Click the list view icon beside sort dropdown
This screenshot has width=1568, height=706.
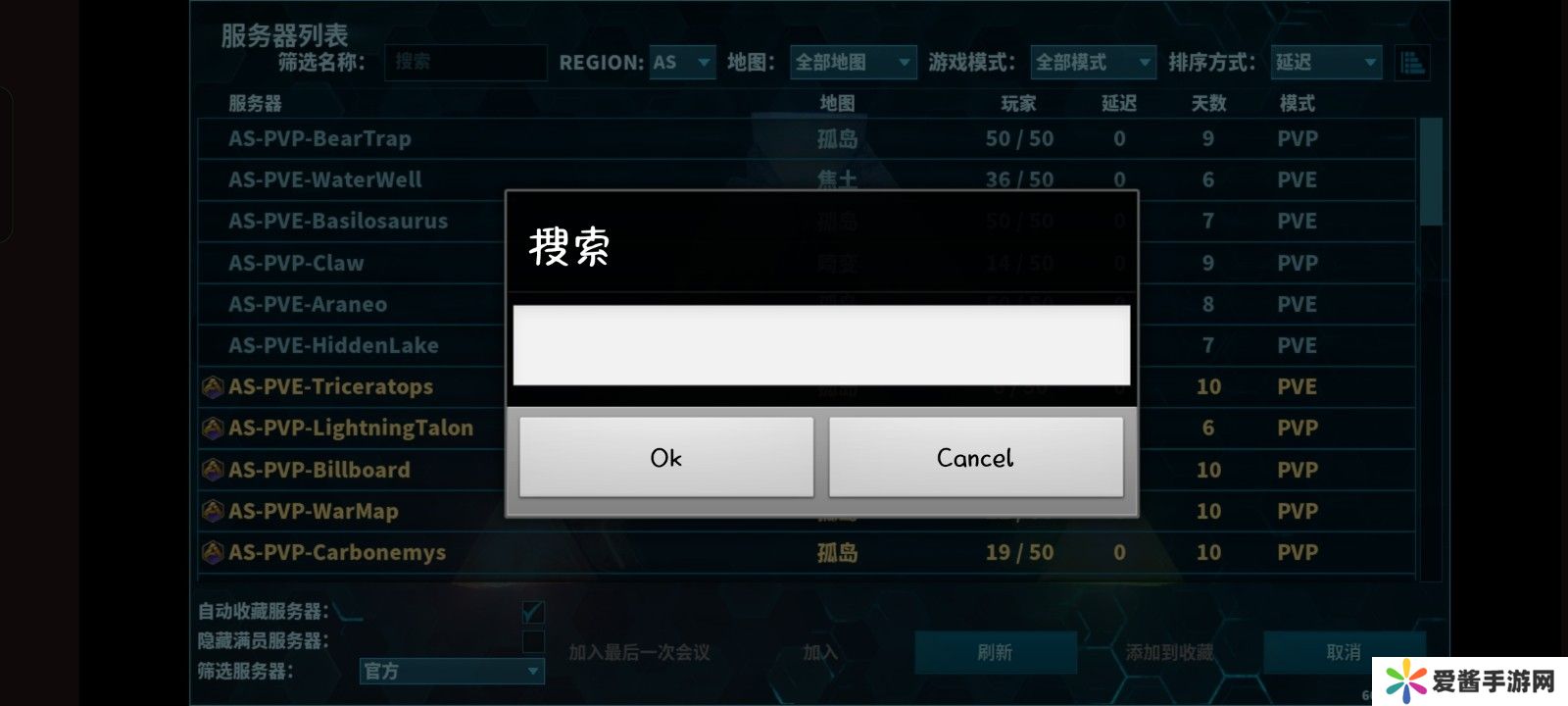coord(1411,63)
